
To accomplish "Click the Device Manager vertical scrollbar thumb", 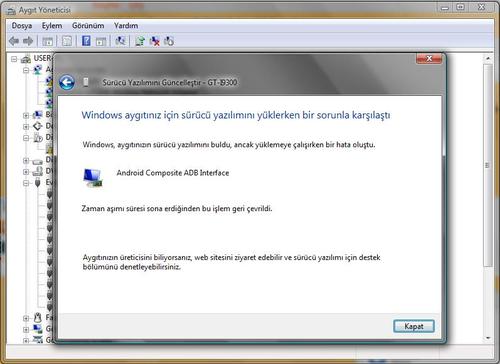I will click(488, 165).
